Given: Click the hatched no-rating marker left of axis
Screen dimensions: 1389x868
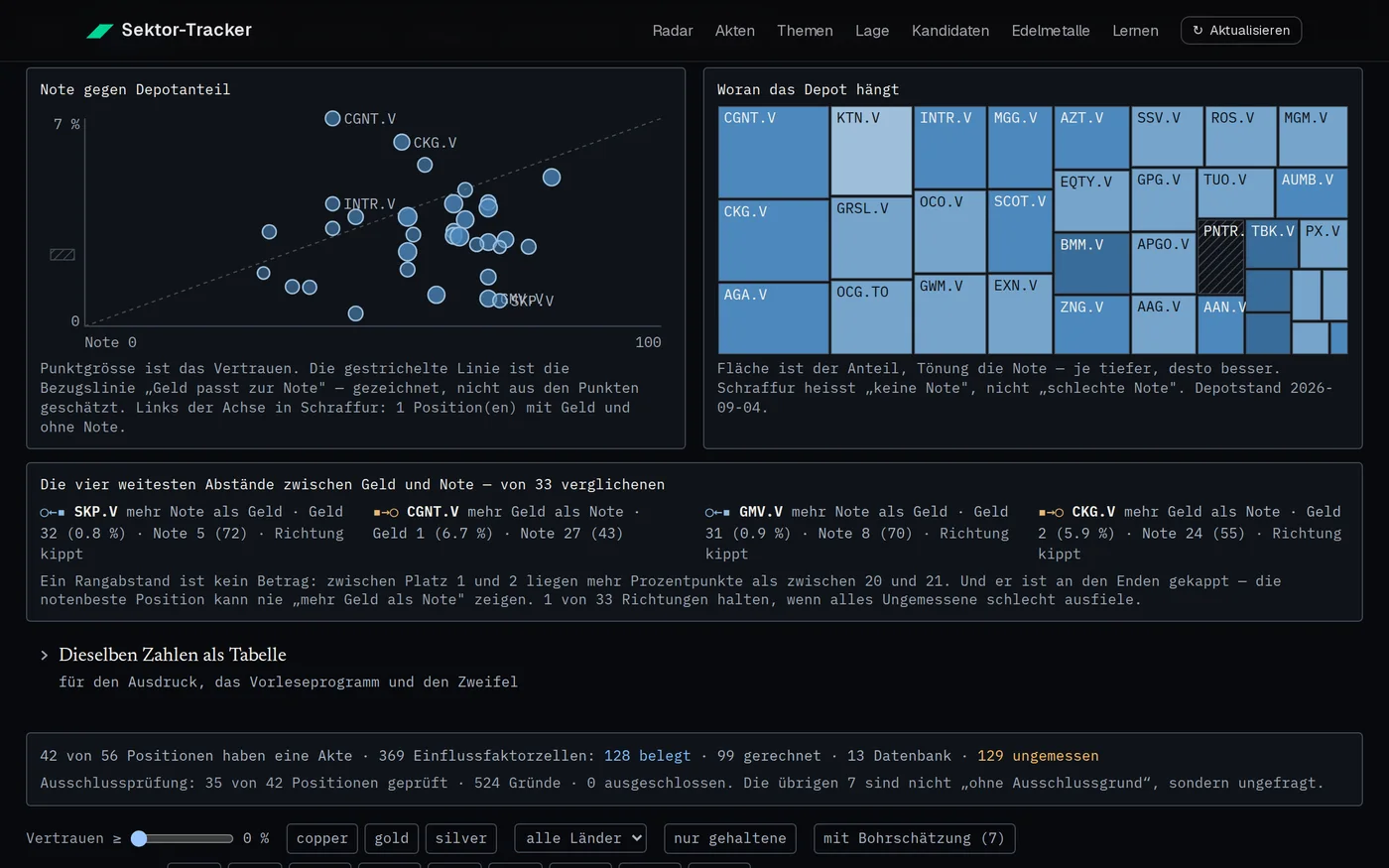Looking at the screenshot, I should [x=63, y=255].
